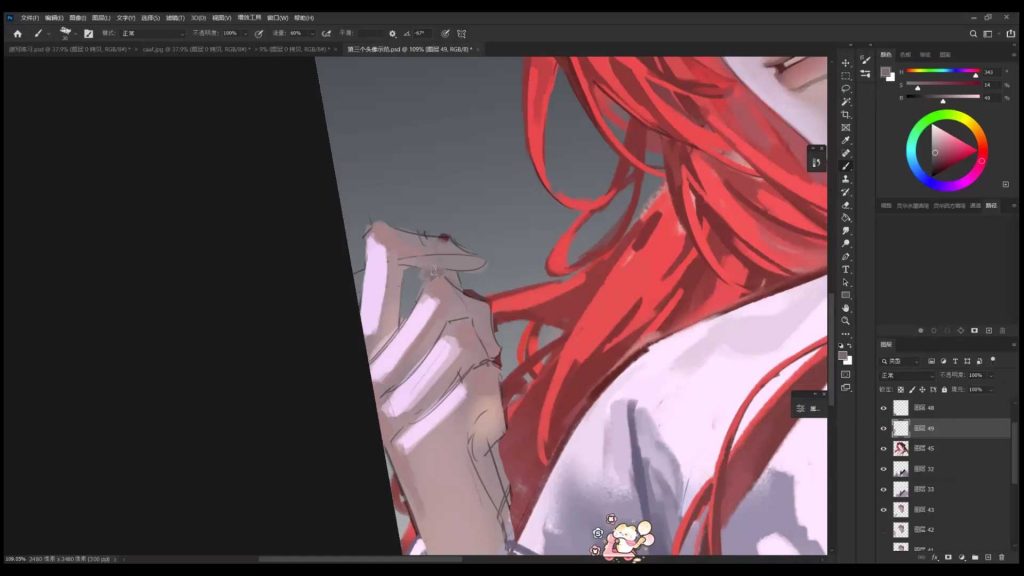
Task: Select the Eraser tool
Action: tap(846, 205)
